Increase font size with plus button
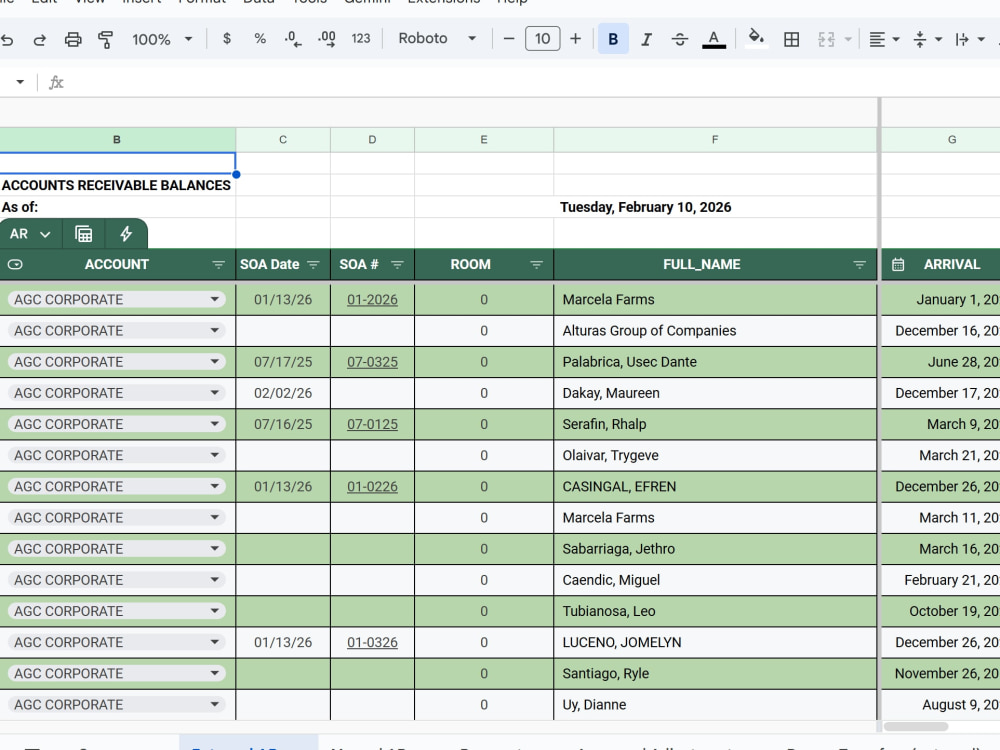 click(x=575, y=39)
